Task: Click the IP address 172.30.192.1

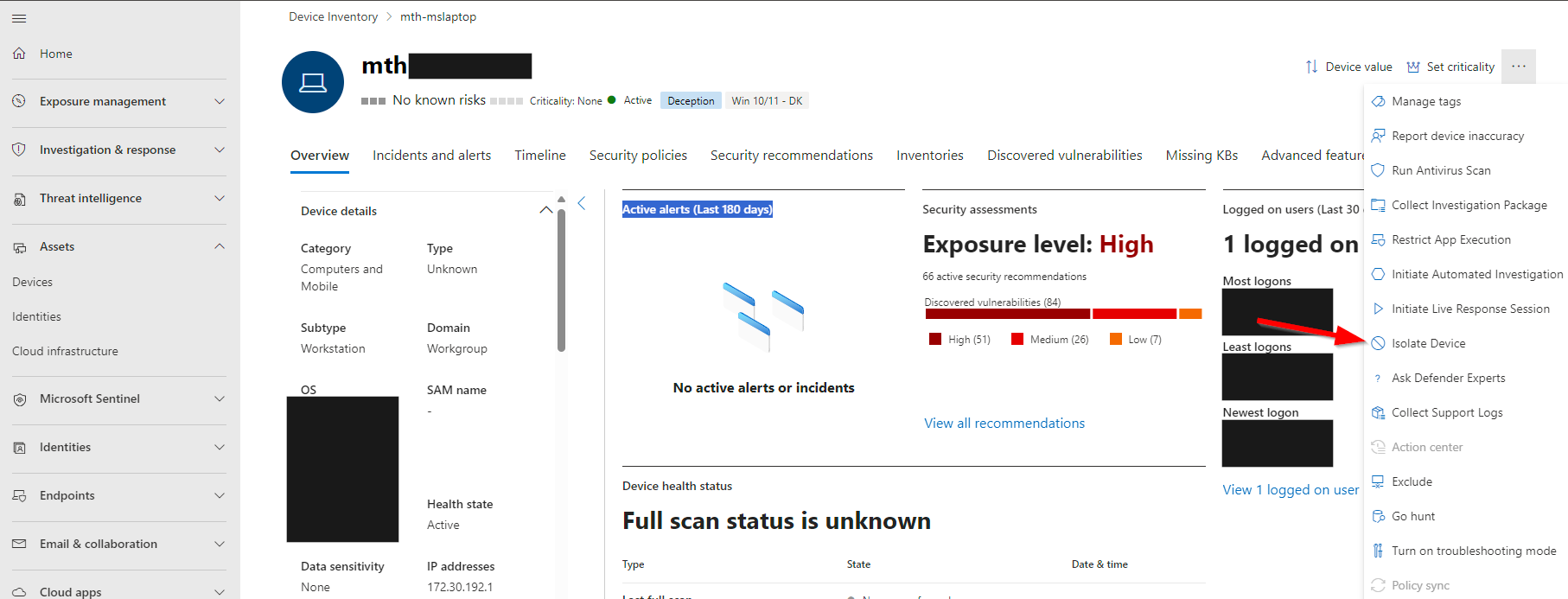Action: point(460,587)
